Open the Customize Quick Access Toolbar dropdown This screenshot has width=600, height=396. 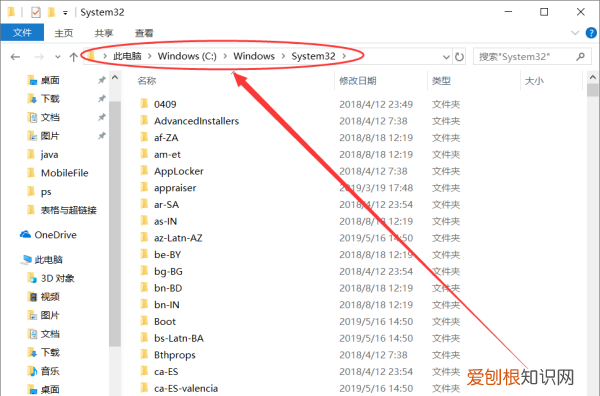(65, 13)
